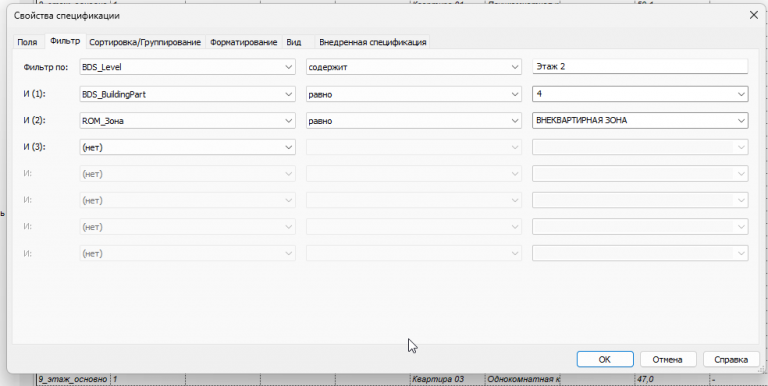Open the равно dropdown in row И (1)
This screenshot has width=768, height=386.
[413, 94]
